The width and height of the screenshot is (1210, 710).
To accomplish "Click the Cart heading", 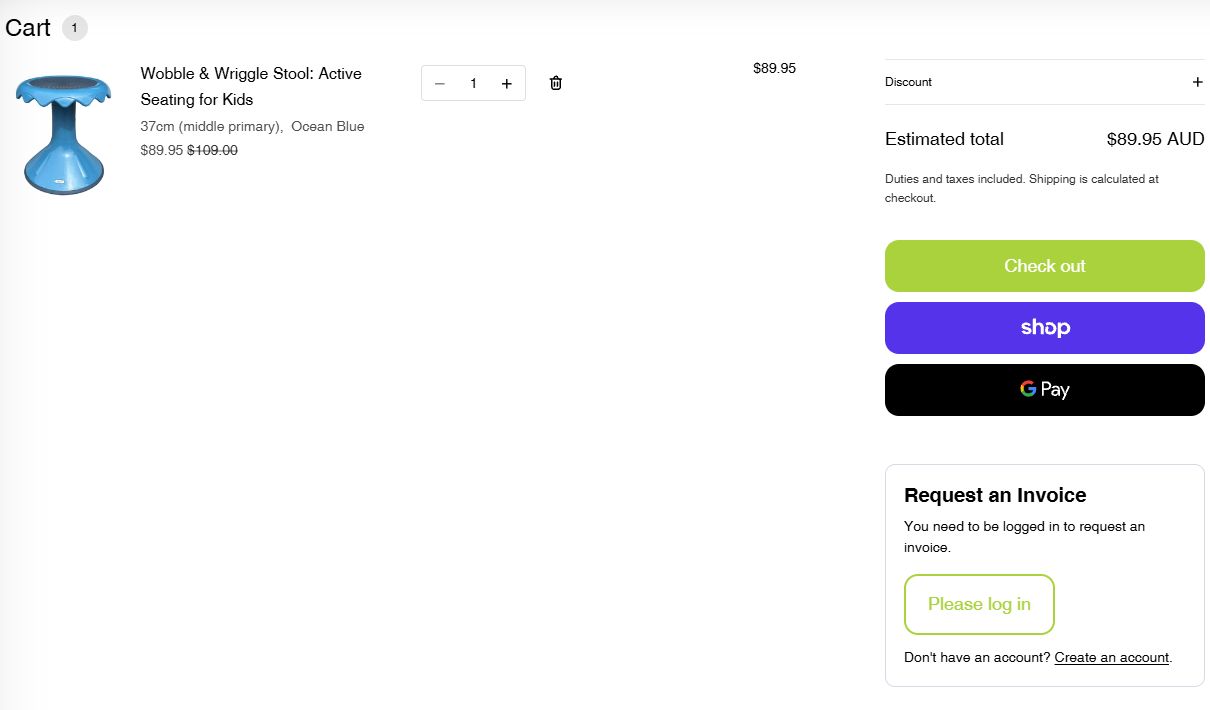I will pyautogui.click(x=27, y=28).
